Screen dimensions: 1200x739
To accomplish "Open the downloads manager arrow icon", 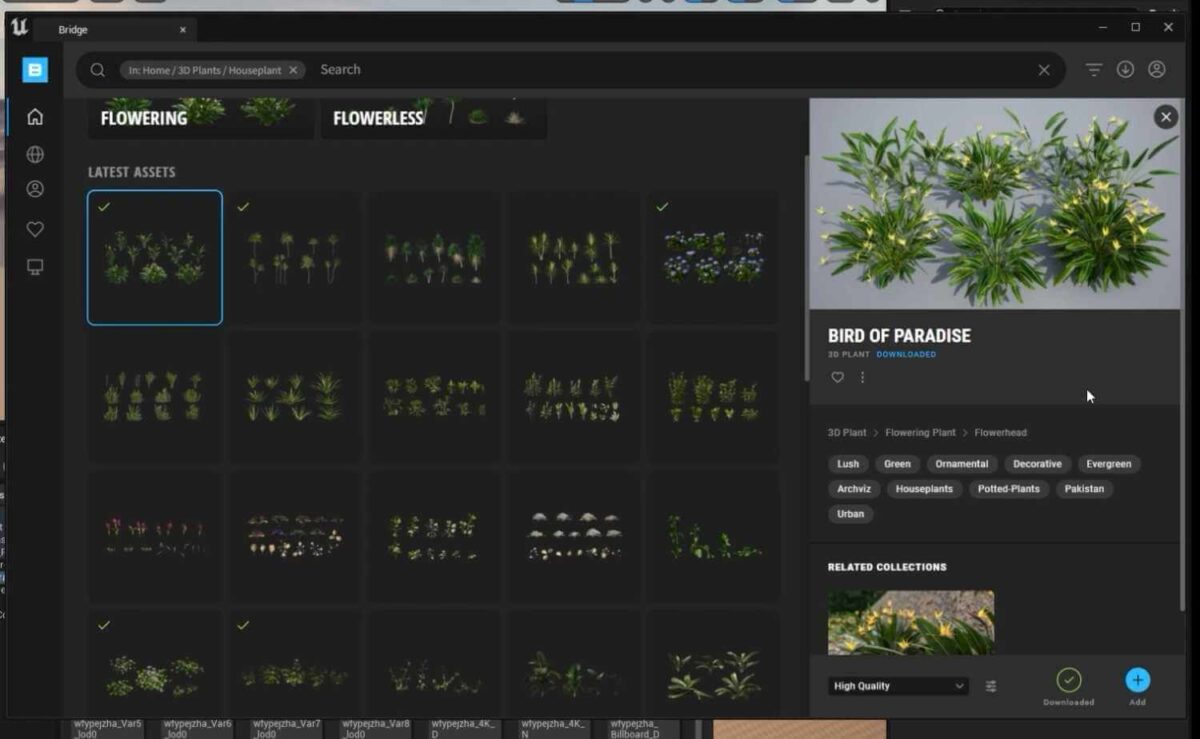I will pyautogui.click(x=1125, y=69).
